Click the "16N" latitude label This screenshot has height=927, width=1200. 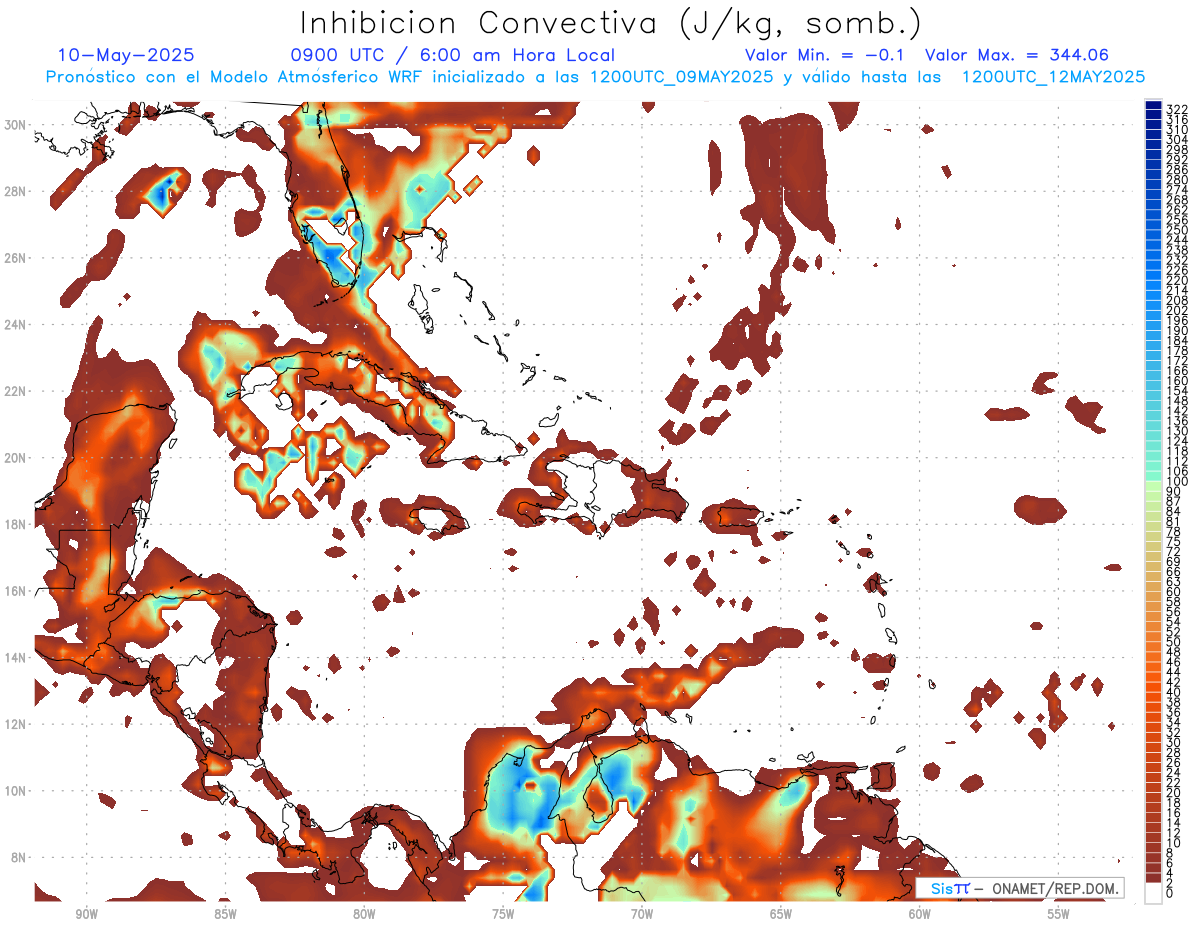coord(17,591)
